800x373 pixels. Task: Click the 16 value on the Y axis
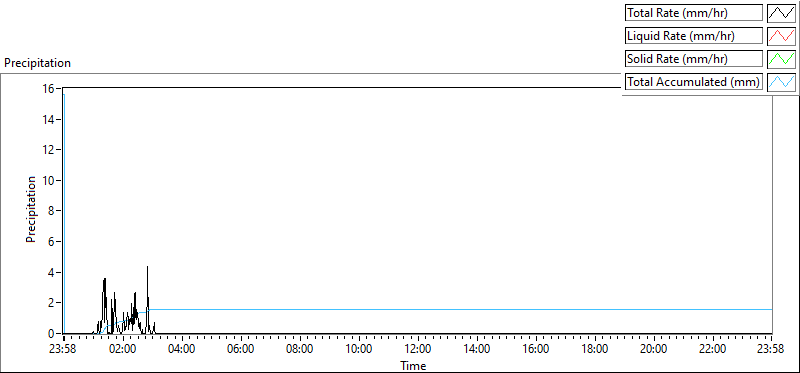tap(48, 89)
